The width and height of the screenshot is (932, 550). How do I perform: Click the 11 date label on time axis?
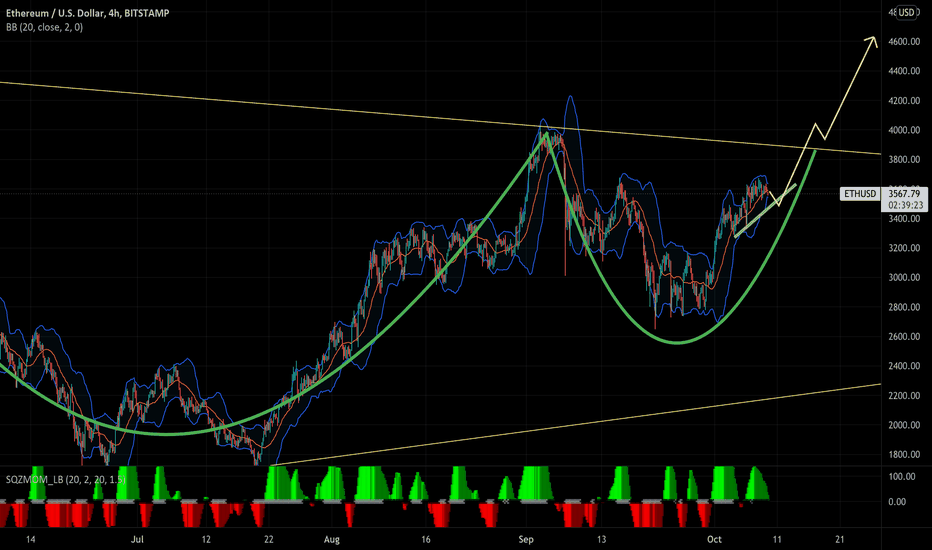[777, 539]
